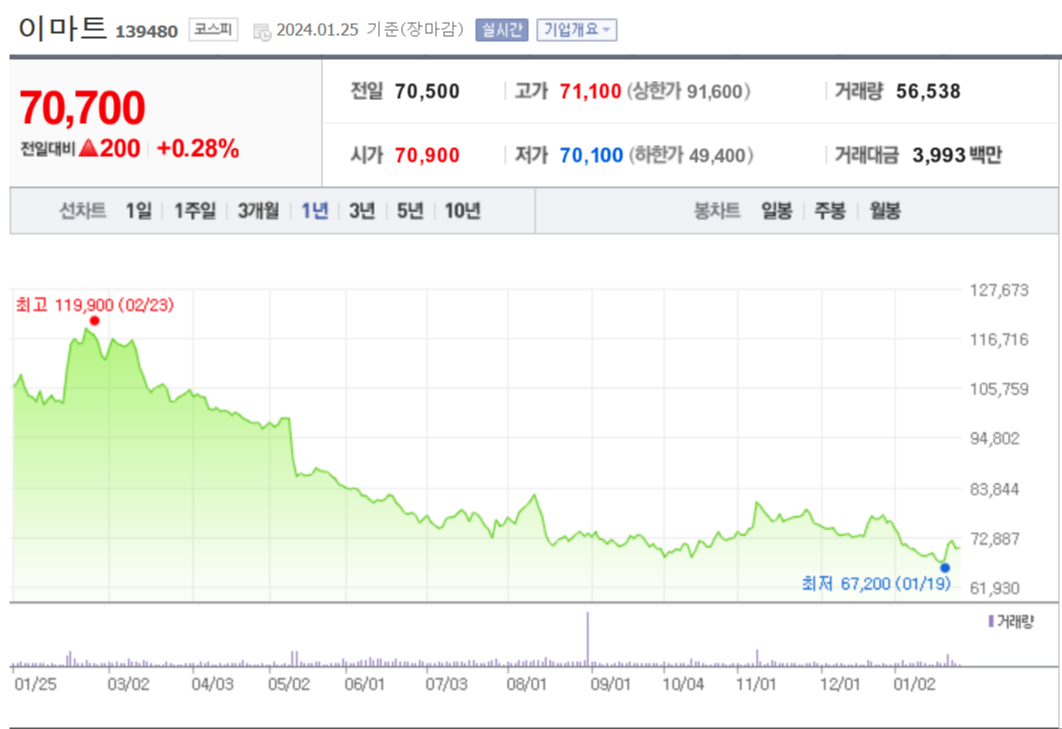This screenshot has width=1062, height=729.
Task: Click the x-axis date 03/02
Action: [x=129, y=684]
